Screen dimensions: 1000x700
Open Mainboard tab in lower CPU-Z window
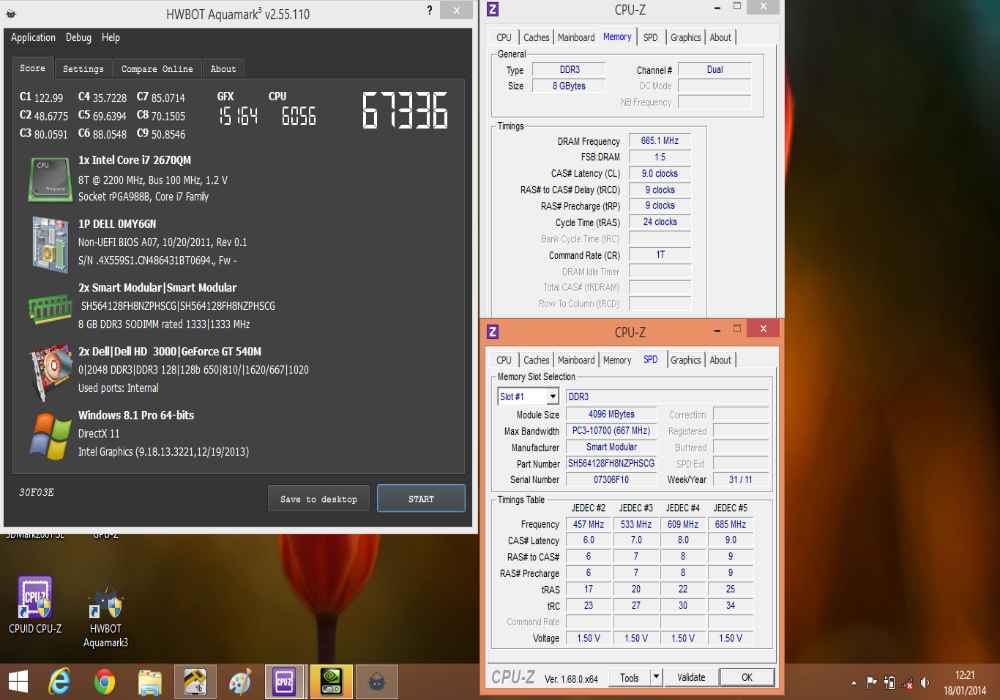click(x=576, y=360)
